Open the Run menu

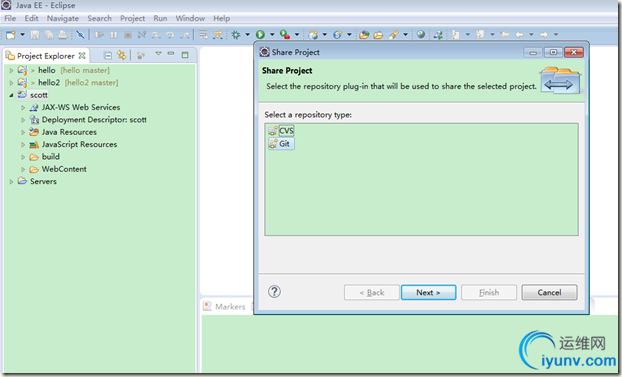[160, 18]
